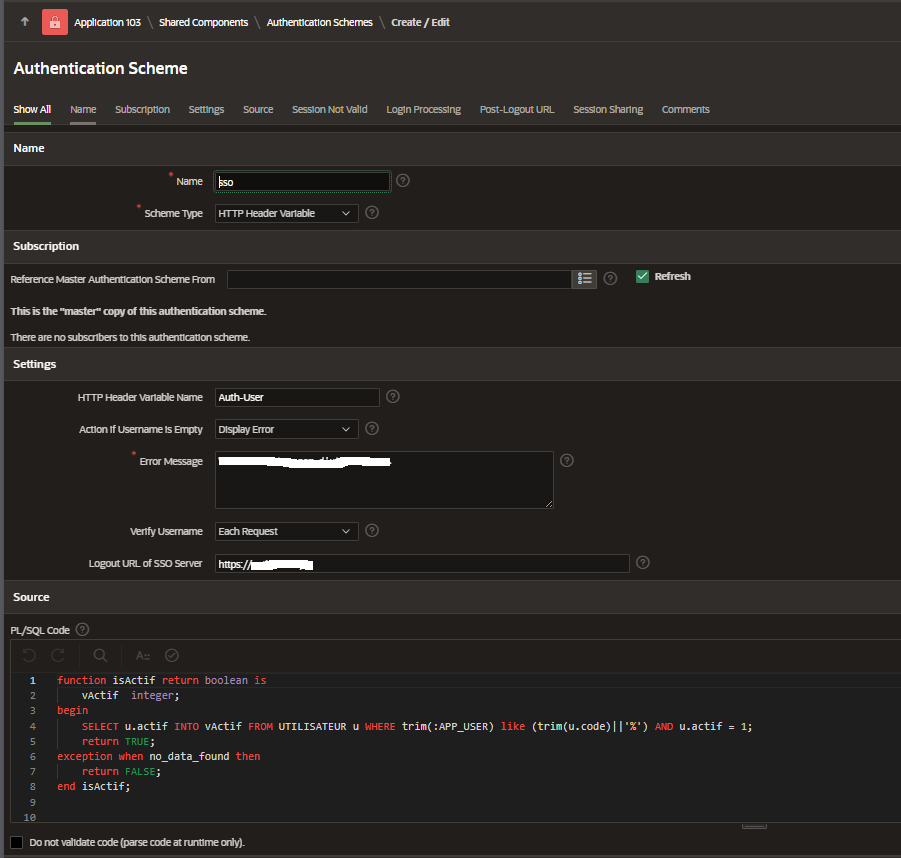Screen dimensions: 901x858
Task: Open the master scheme list popup icon
Action: [584, 279]
